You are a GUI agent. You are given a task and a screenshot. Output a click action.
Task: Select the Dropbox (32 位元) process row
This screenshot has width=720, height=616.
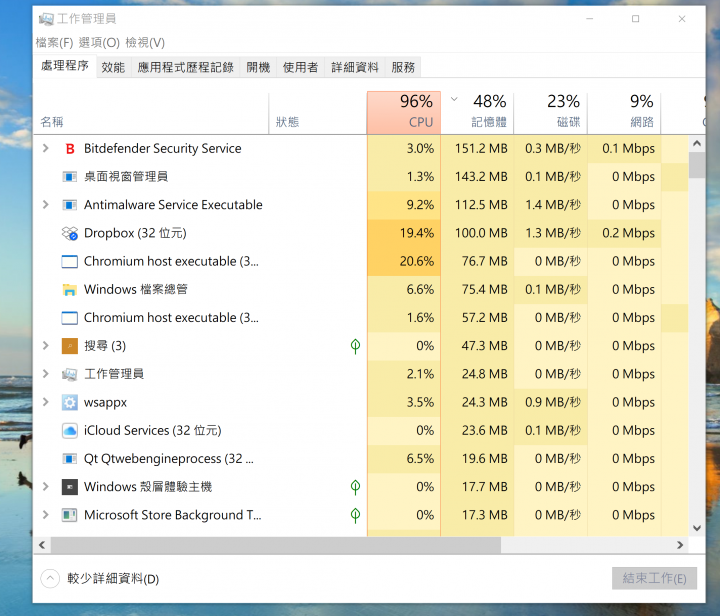(x=361, y=233)
